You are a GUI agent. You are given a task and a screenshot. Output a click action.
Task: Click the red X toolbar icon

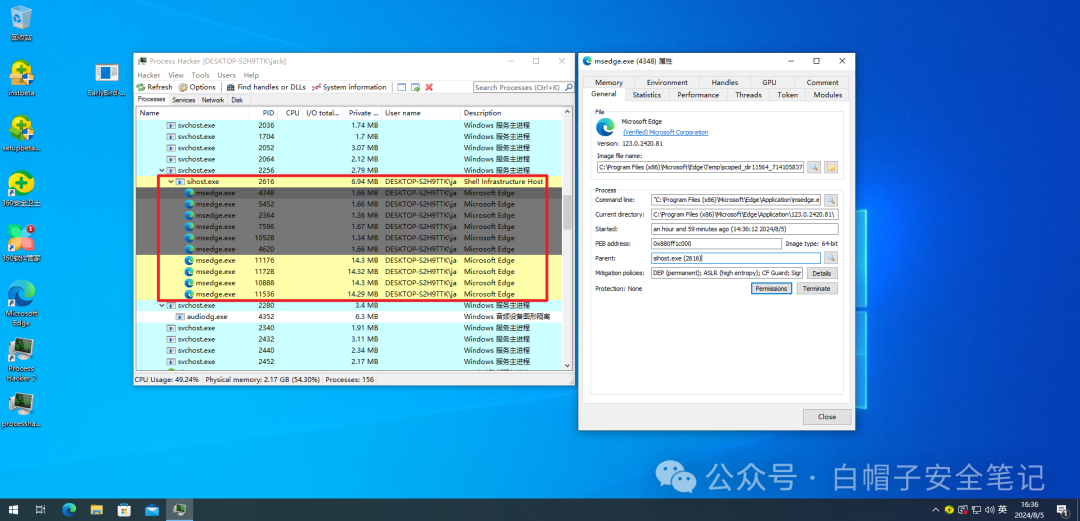pos(429,88)
